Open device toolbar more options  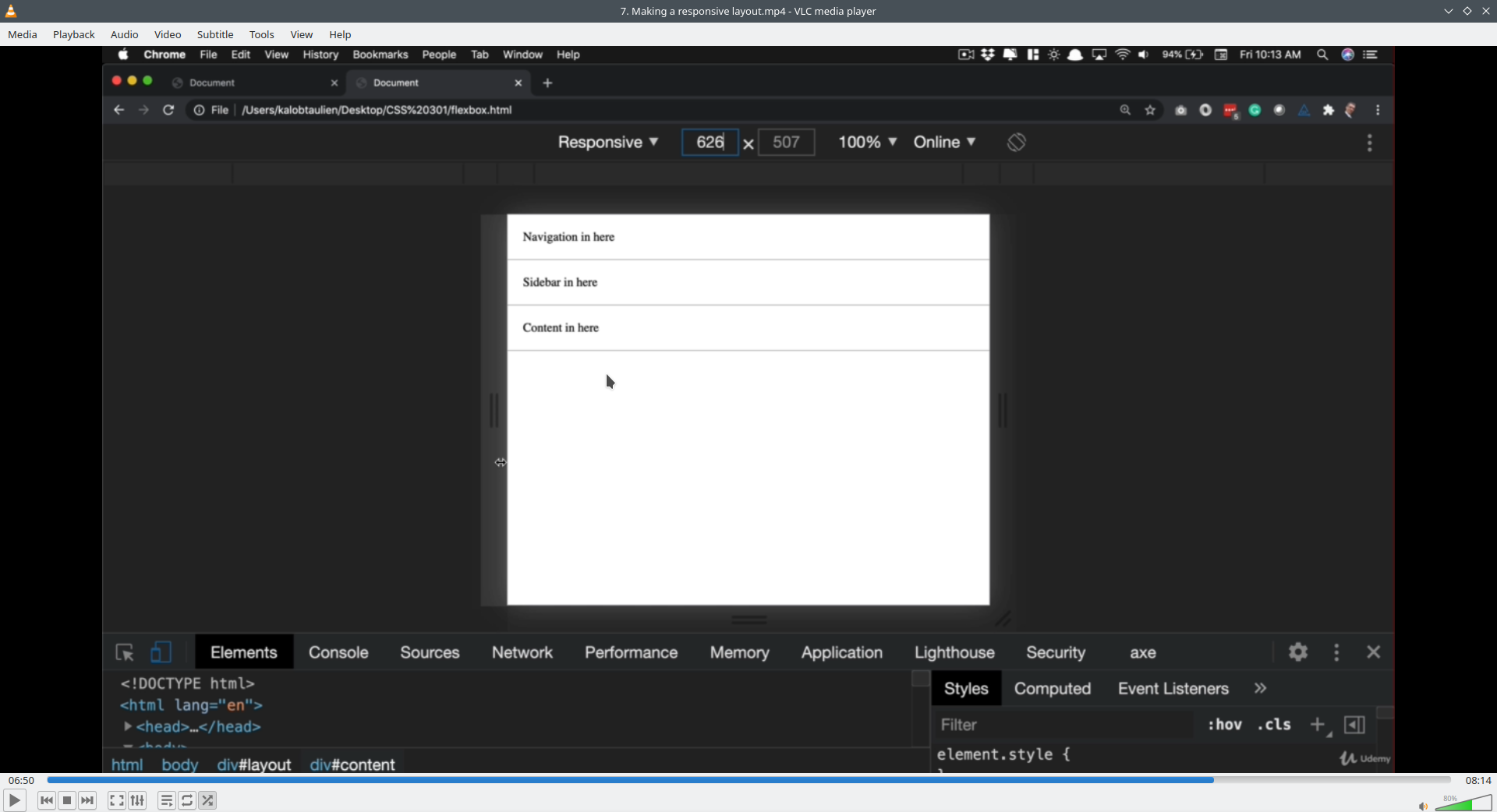1370,143
